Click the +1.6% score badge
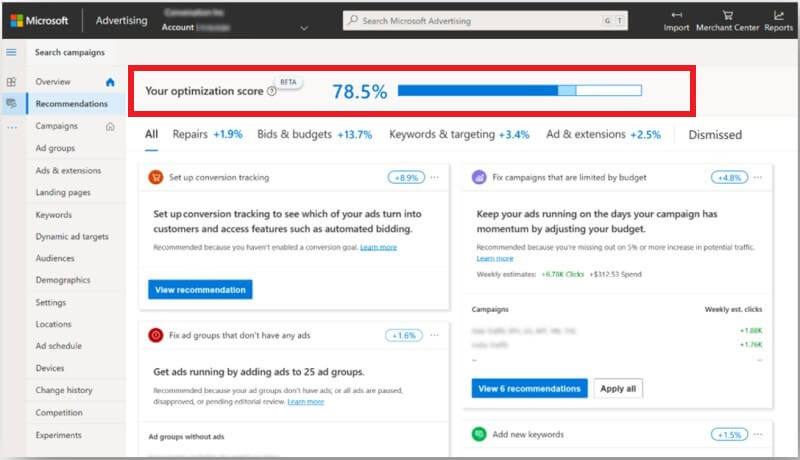The width and height of the screenshot is (800, 460). click(x=404, y=335)
